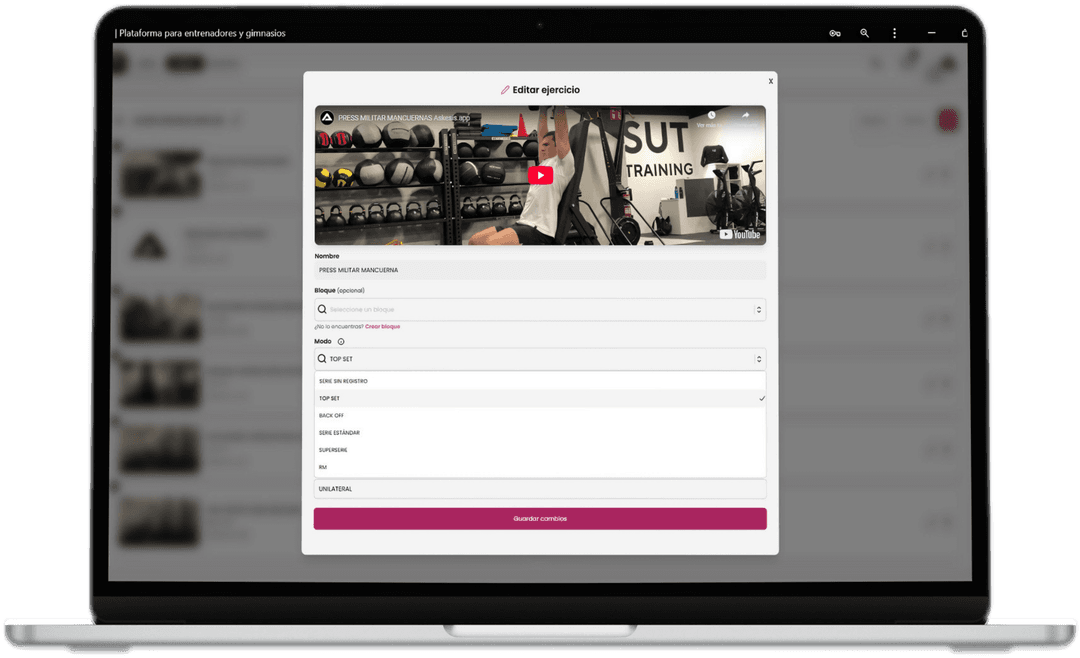1080x658 pixels.
Task: Click the YouTube share arrow icon
Action: [x=745, y=116]
